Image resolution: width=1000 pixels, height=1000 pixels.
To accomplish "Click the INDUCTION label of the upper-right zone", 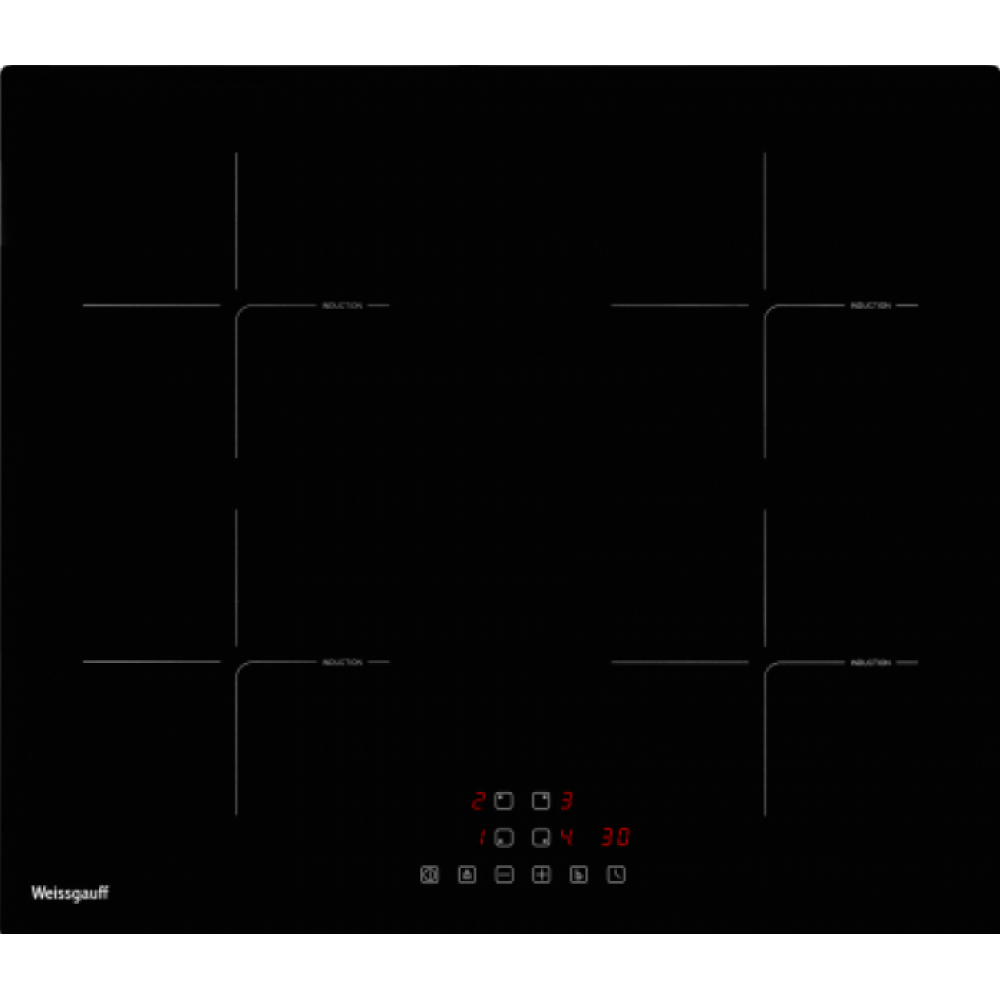I will pyautogui.click(x=871, y=305).
